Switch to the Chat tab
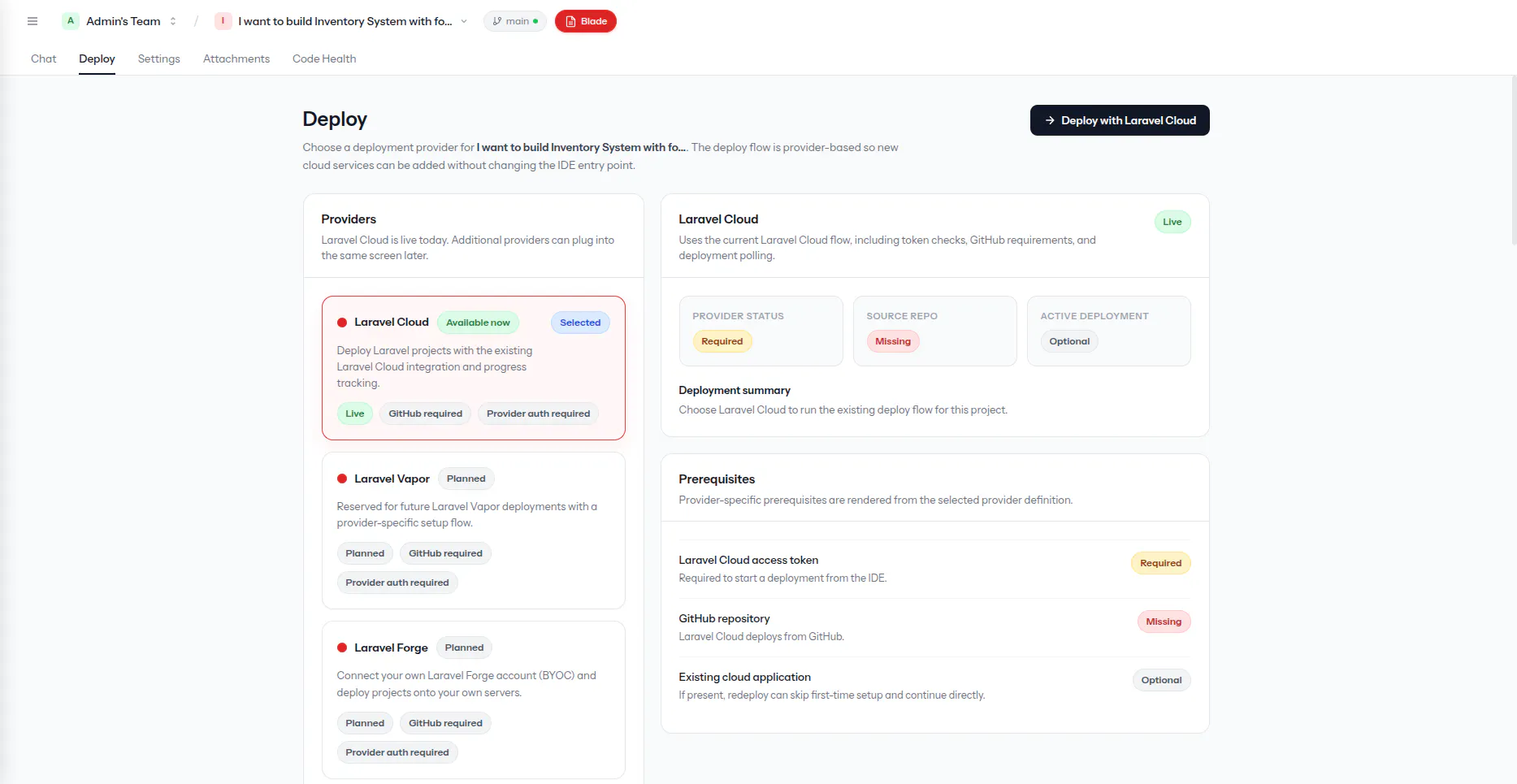This screenshot has height=784, width=1517. [44, 58]
